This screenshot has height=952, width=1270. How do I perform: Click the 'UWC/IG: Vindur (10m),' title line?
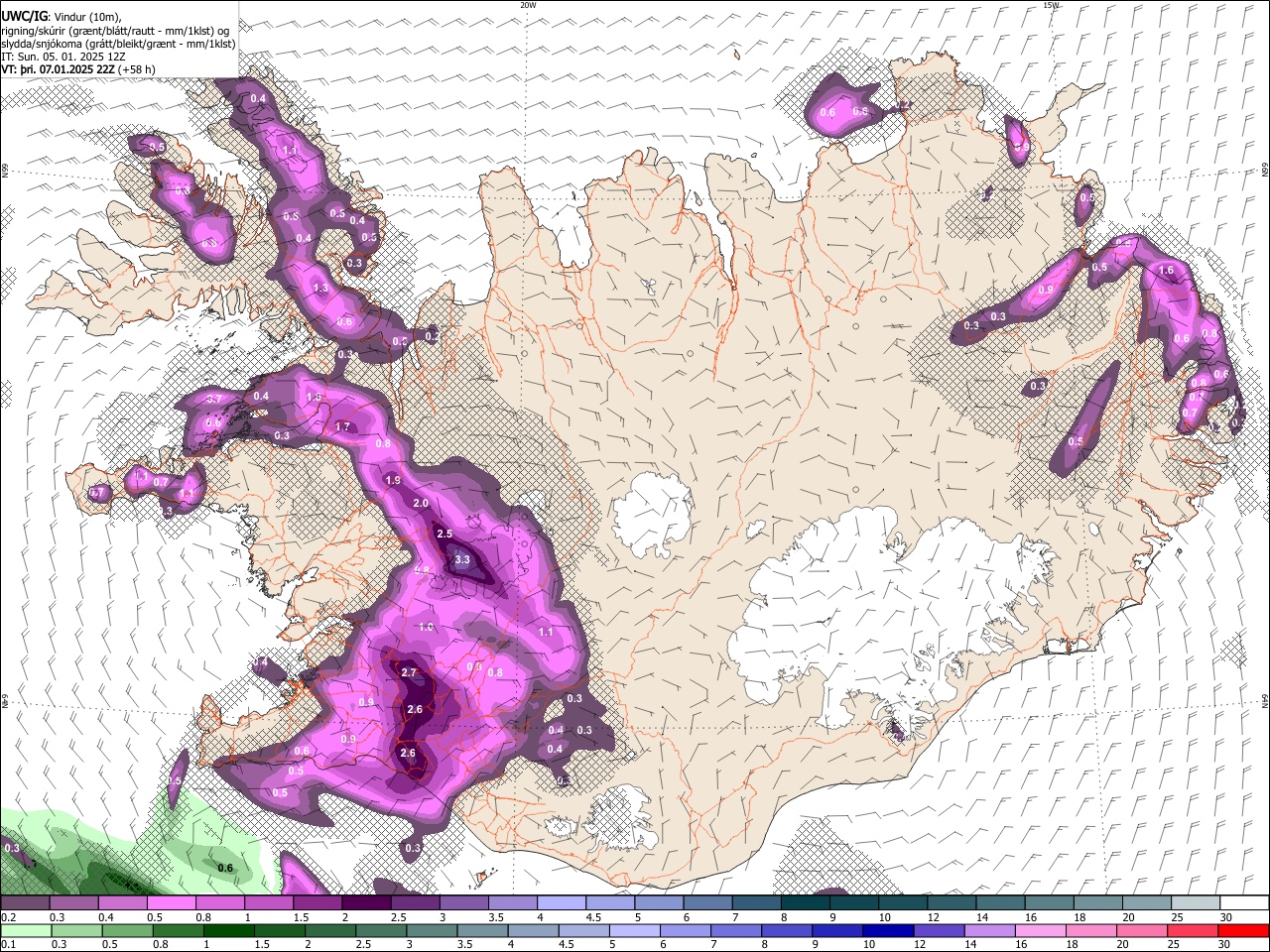tap(62, 17)
